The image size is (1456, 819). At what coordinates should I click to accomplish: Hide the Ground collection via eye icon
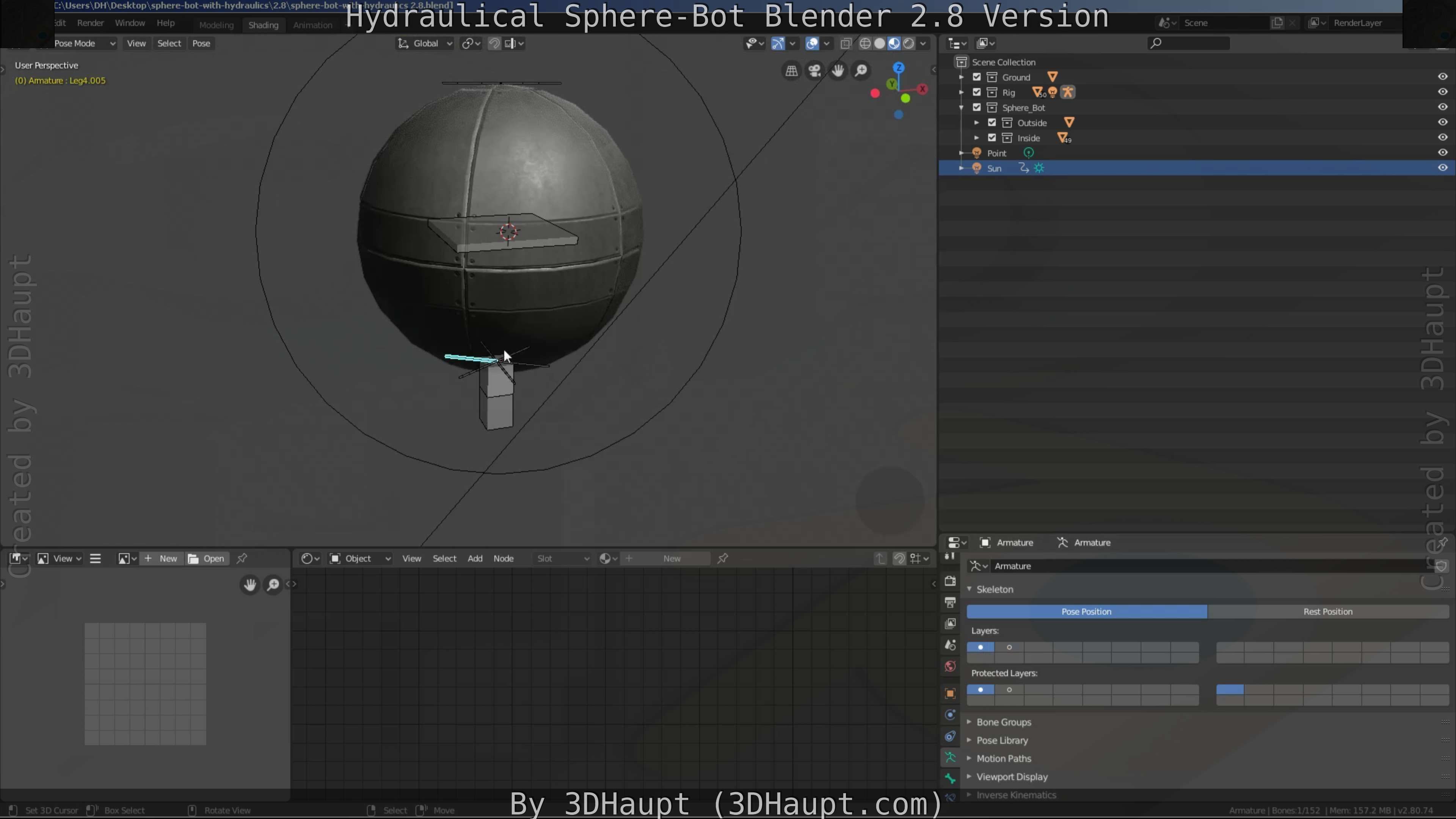(1442, 77)
